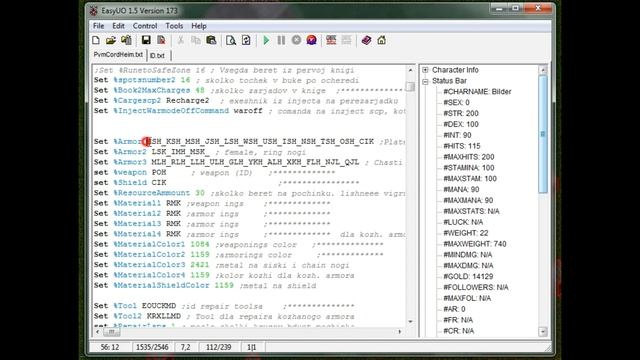
Task: Click the editor vertical scrollbar up arrow
Action: [x=410, y=70]
